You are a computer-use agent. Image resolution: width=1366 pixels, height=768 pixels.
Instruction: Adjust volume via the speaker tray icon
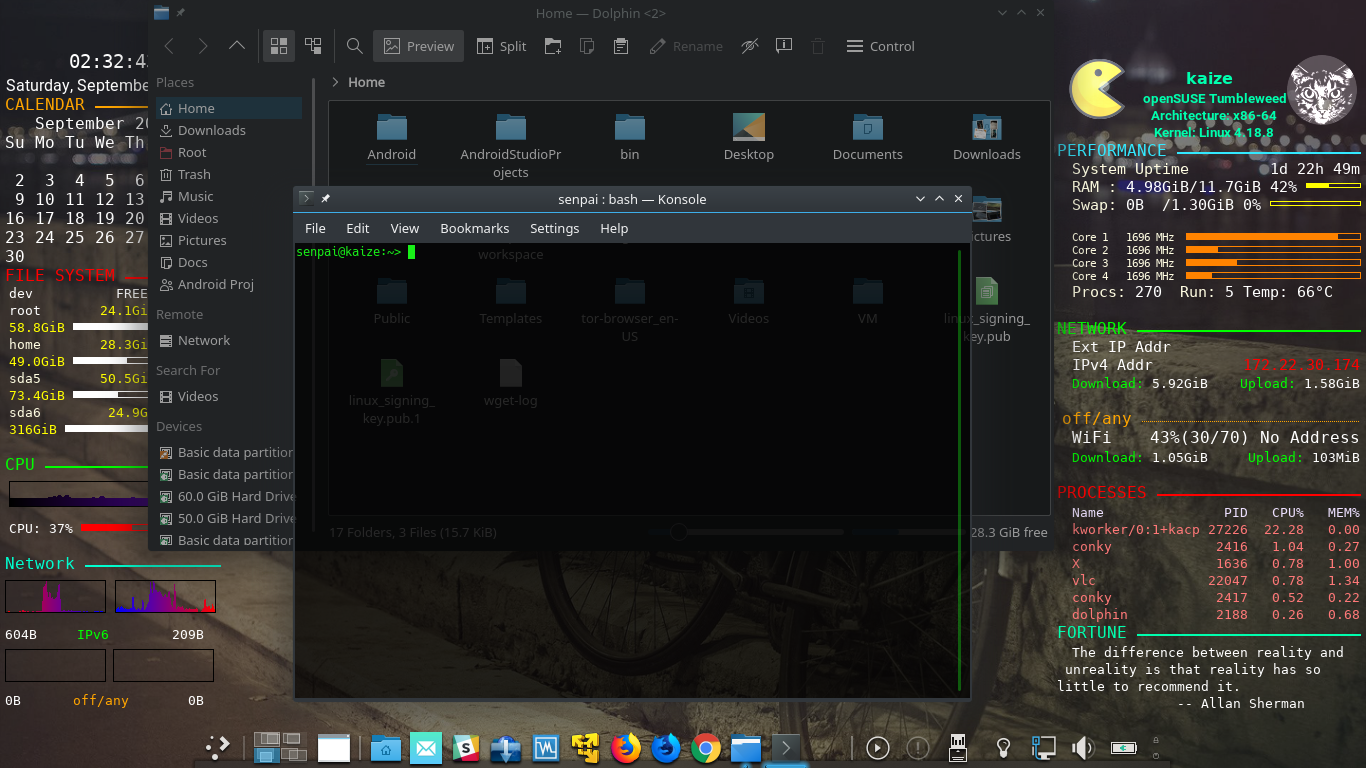click(1082, 748)
